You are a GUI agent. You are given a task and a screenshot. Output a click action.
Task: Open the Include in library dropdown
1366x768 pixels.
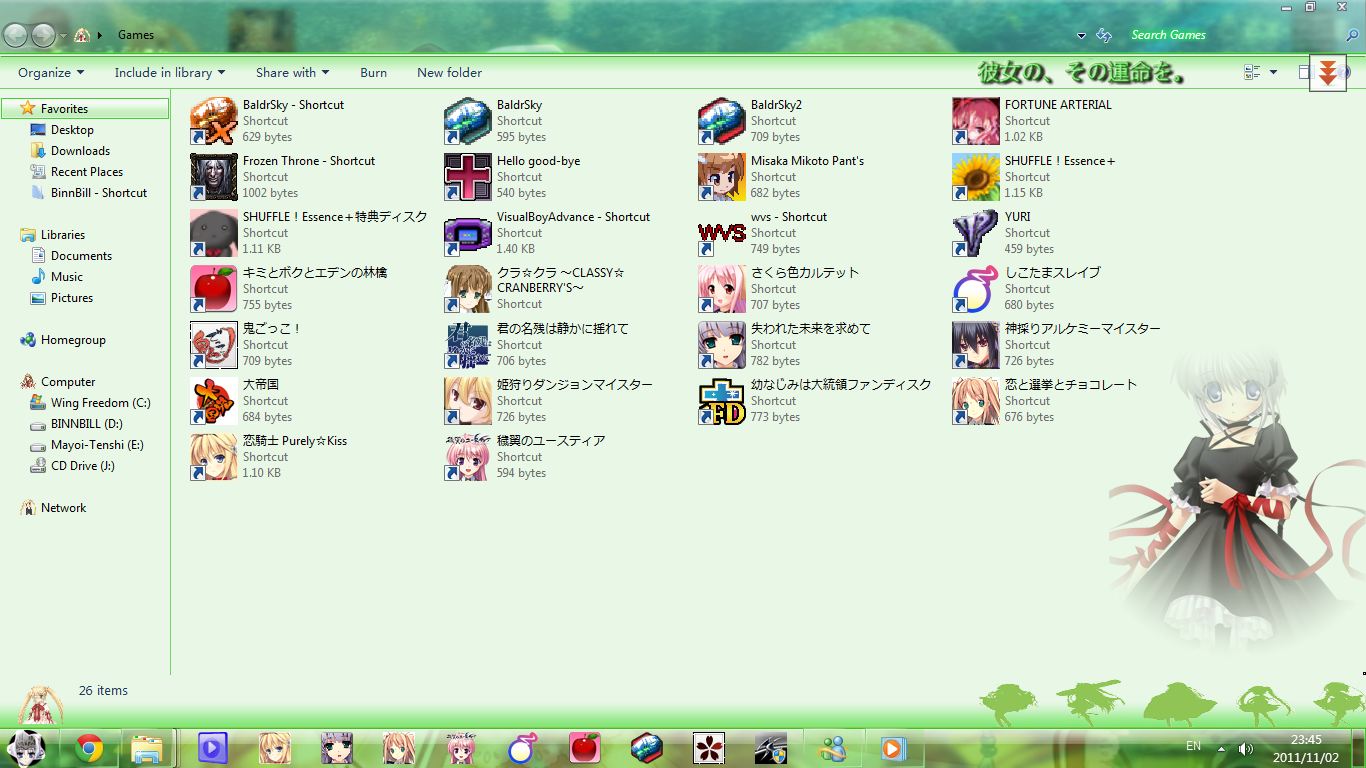pos(170,72)
